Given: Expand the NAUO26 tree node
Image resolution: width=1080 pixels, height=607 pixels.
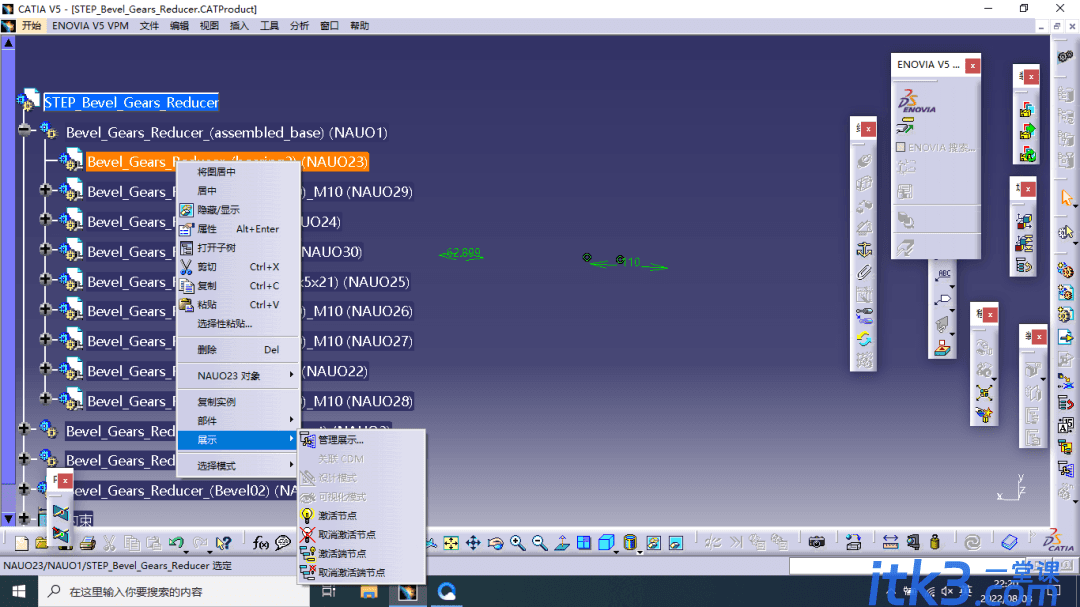Looking at the screenshot, I should (46, 309).
